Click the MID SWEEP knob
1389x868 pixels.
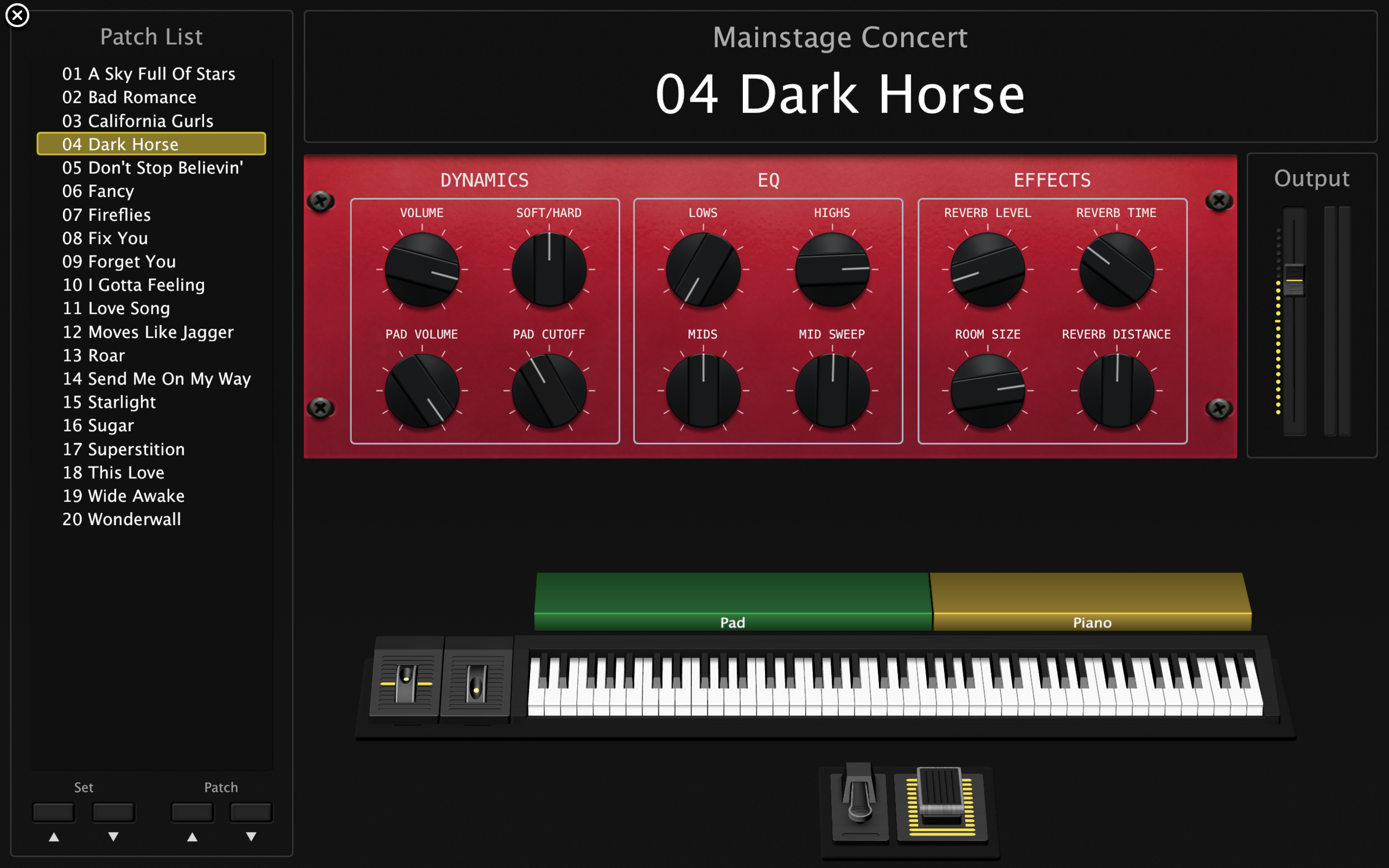833,391
